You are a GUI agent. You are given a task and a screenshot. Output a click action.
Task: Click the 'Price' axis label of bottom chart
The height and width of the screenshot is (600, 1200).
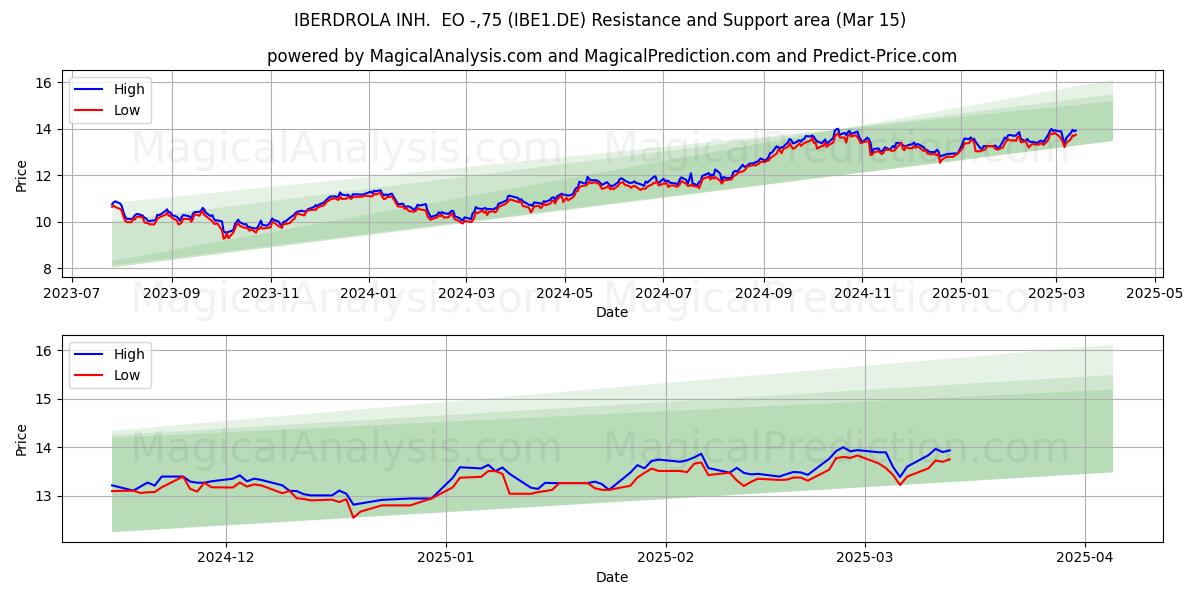tap(22, 438)
